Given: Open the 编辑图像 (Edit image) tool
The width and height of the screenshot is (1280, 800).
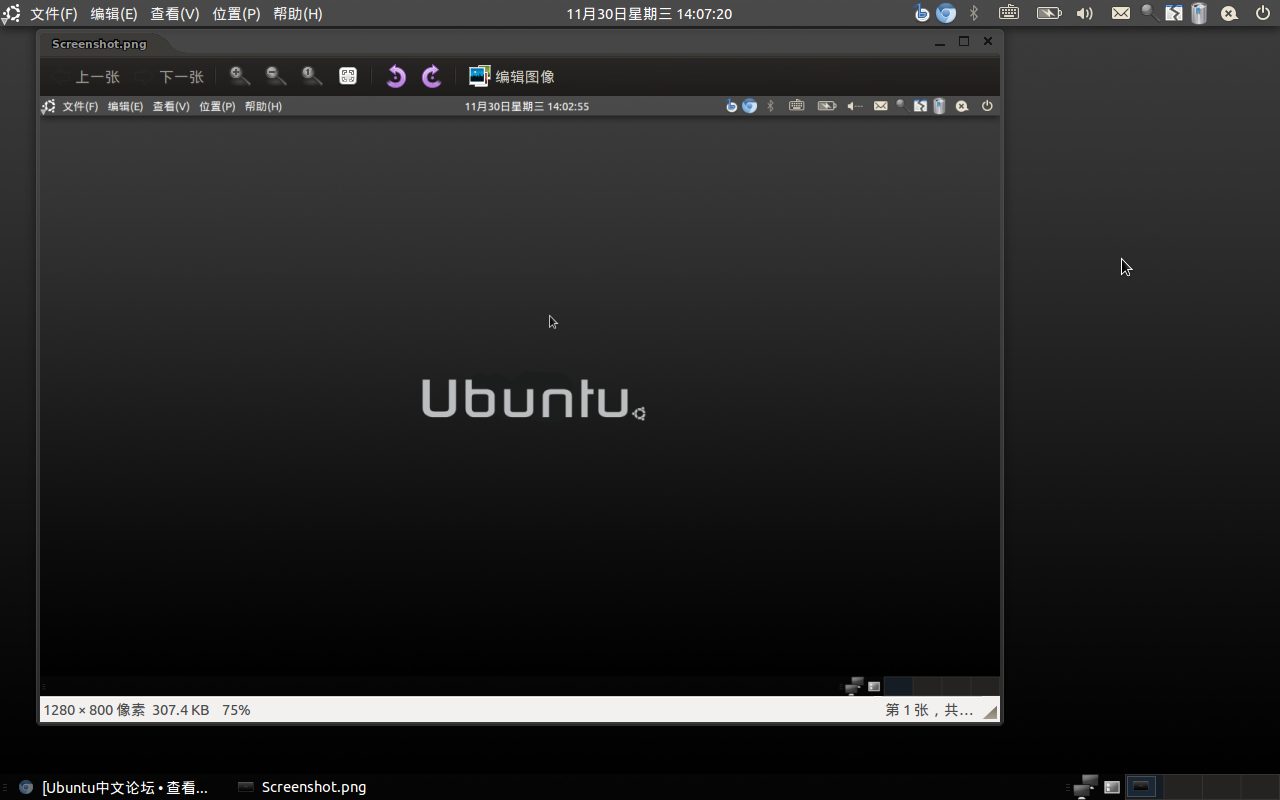Looking at the screenshot, I should 511,76.
